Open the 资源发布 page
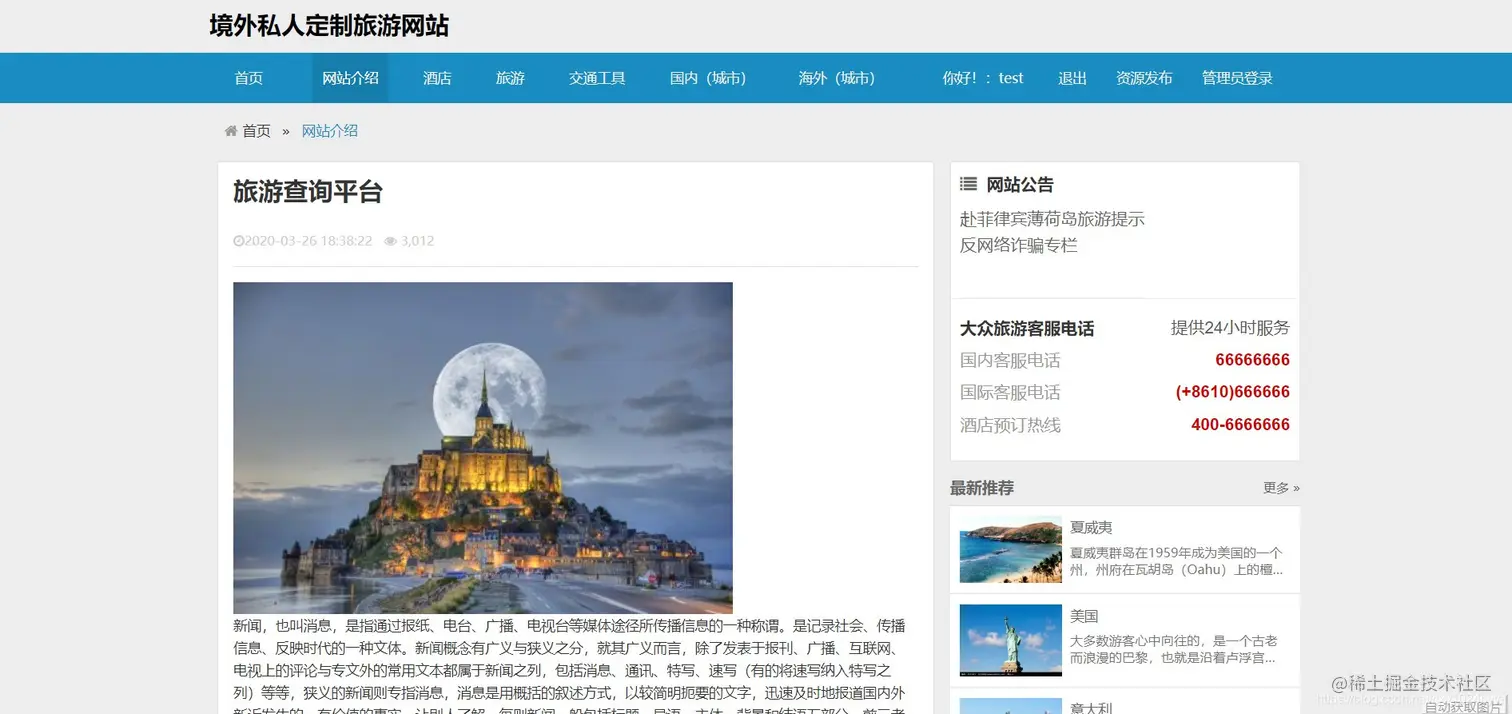1512x714 pixels. pyautogui.click(x=1143, y=77)
